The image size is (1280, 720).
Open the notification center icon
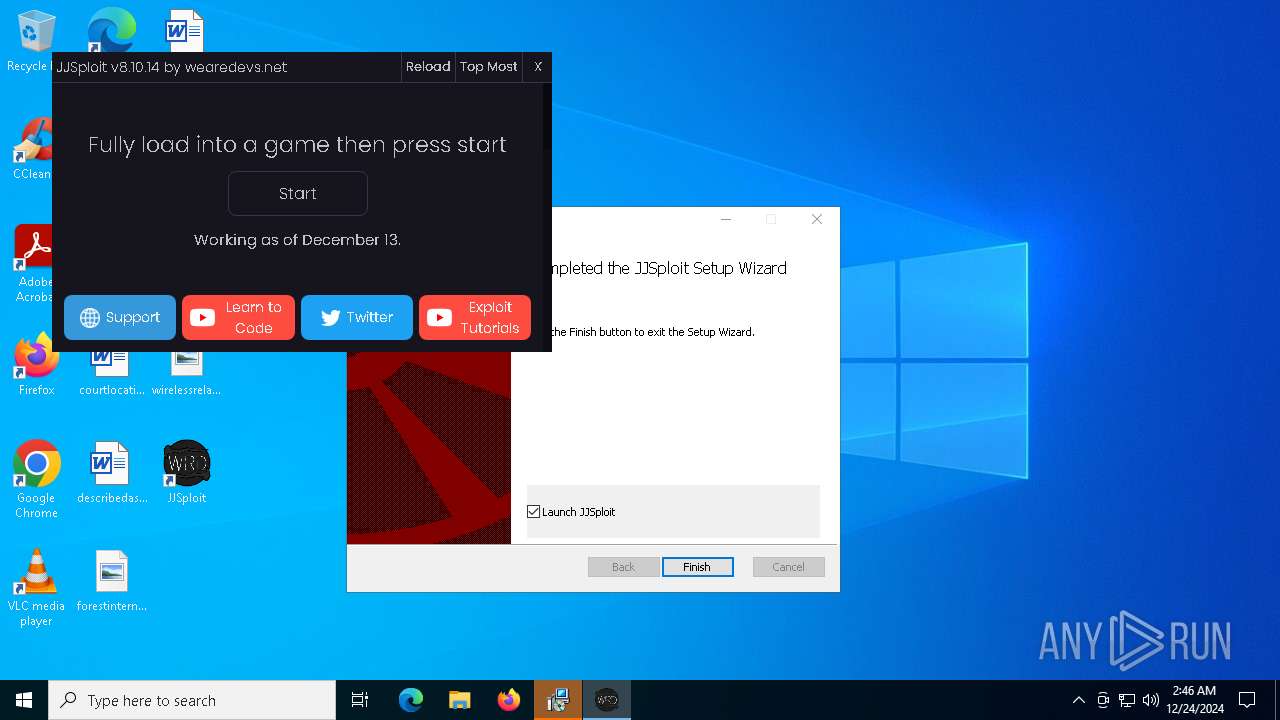(x=1247, y=700)
